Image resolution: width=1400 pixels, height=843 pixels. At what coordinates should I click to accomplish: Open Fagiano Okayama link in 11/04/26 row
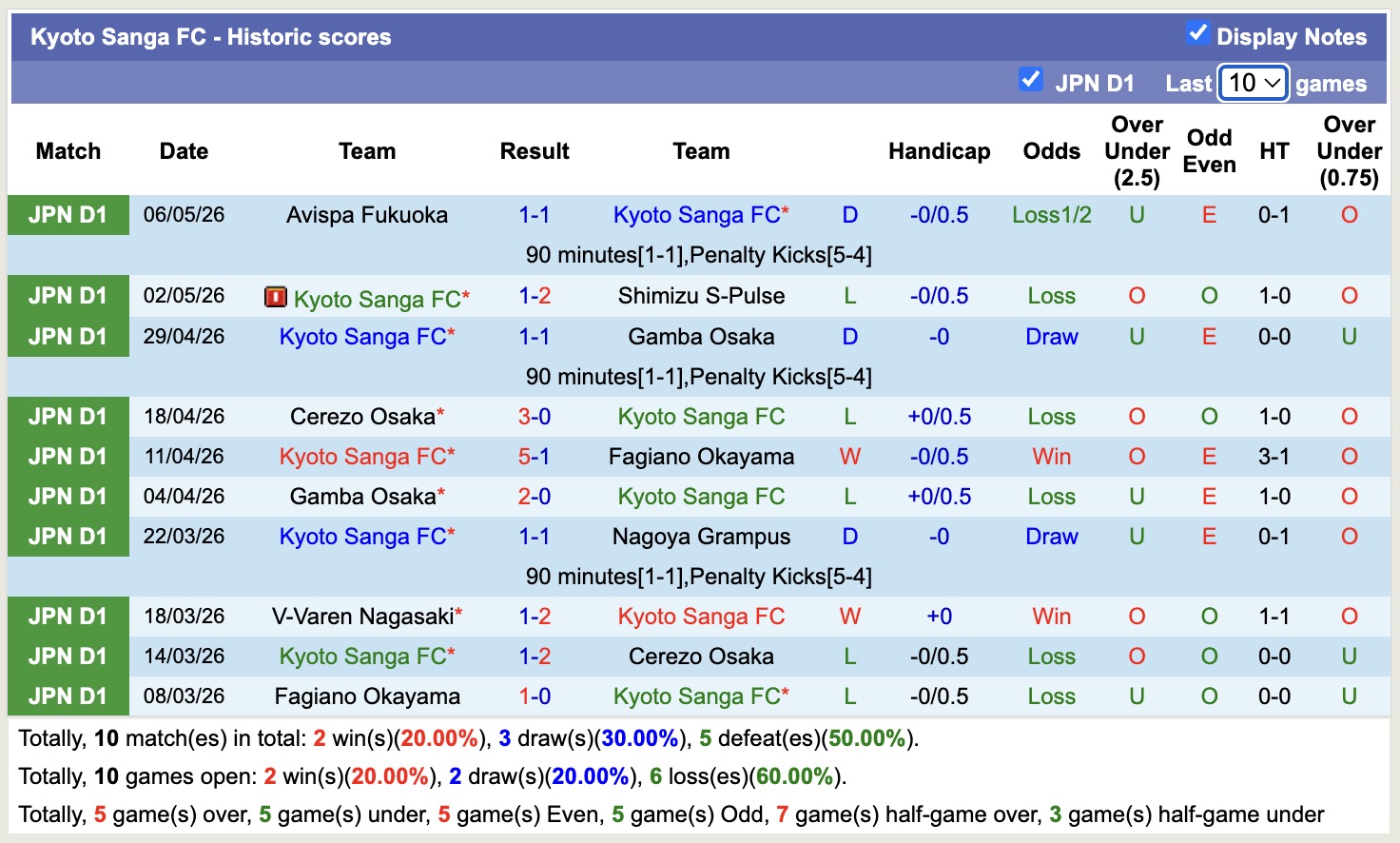click(x=701, y=457)
